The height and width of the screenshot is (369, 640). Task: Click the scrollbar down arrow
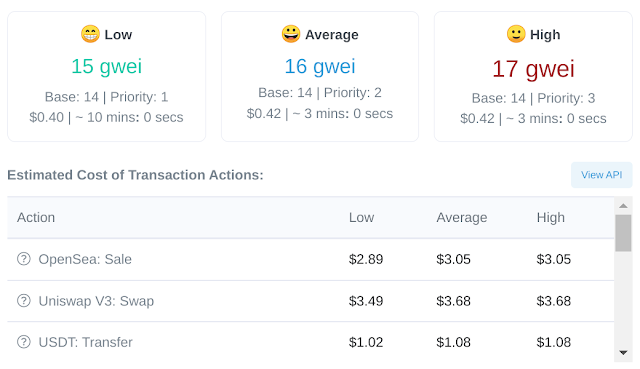pyautogui.click(x=623, y=353)
